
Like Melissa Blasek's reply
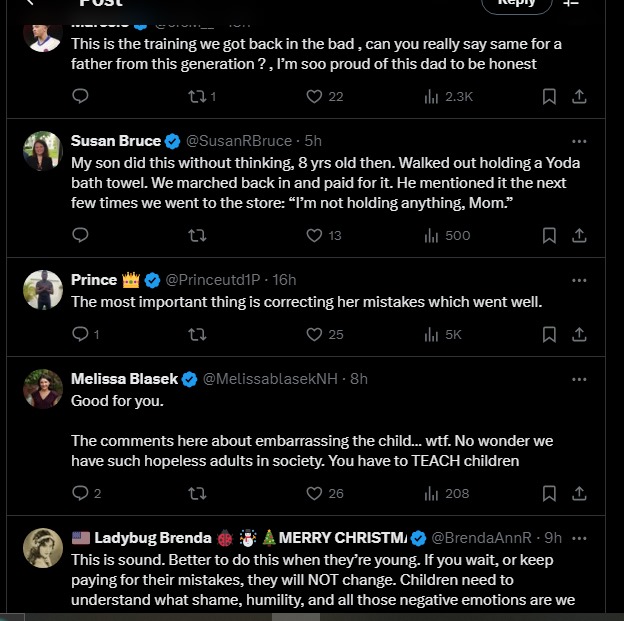314,493
